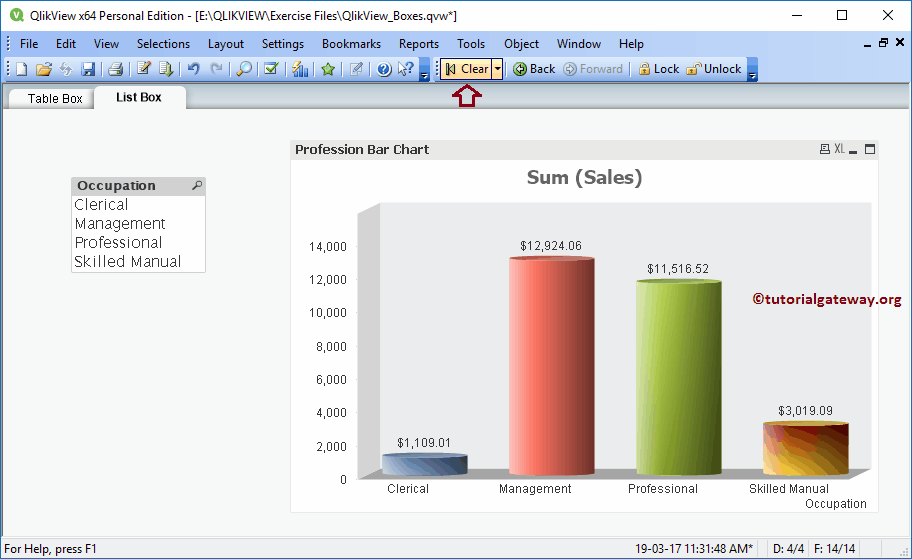
Task: Launch Quick Chart wizard icon
Action: [x=300, y=69]
